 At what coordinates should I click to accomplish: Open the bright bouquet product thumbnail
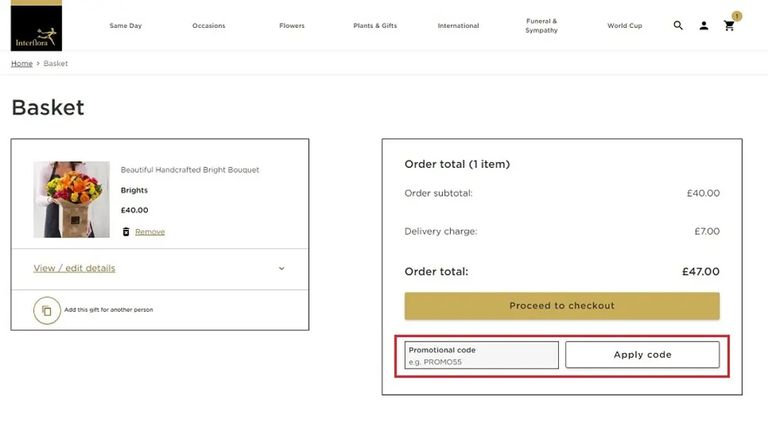click(x=71, y=199)
